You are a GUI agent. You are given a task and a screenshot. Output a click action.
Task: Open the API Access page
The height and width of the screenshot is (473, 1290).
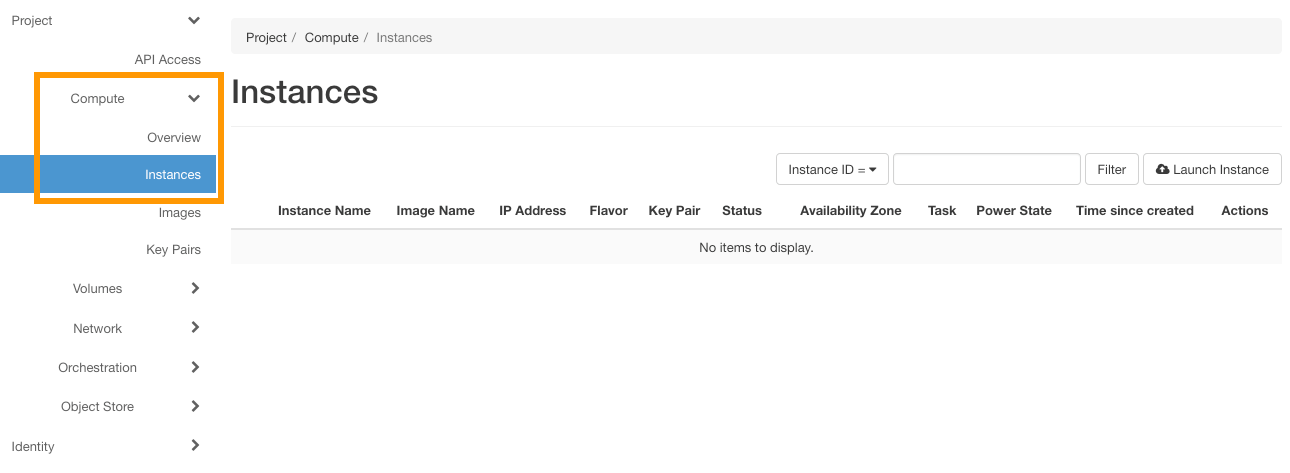(x=167, y=60)
